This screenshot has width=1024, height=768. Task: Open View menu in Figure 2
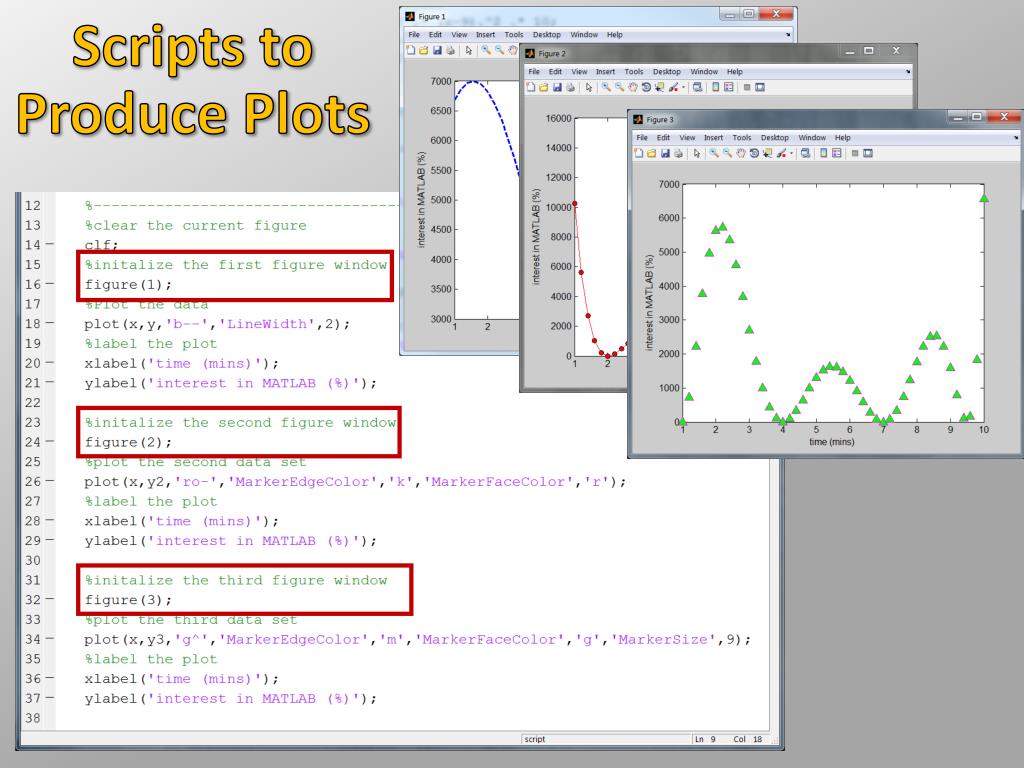[x=579, y=72]
